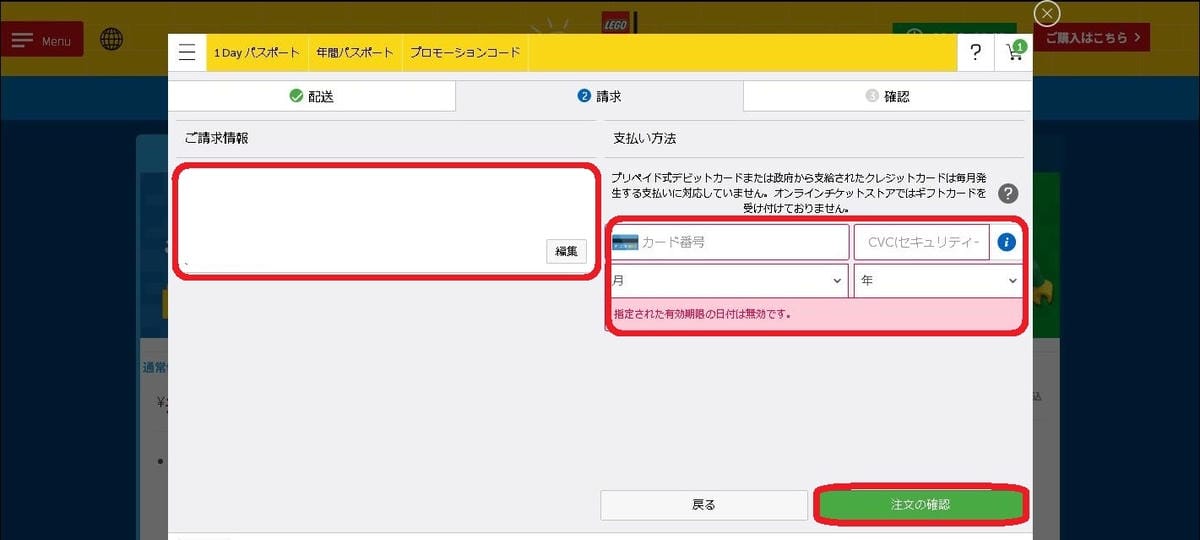
Task: Go to the 配送 step
Action: click(x=311, y=96)
